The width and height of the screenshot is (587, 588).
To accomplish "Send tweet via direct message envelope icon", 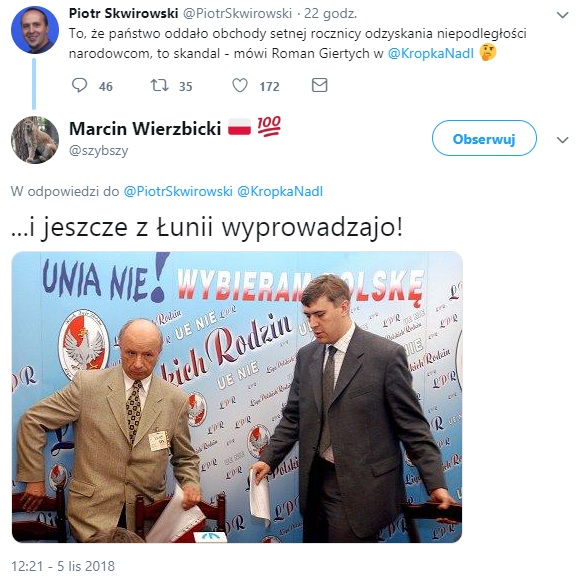I will pos(320,85).
